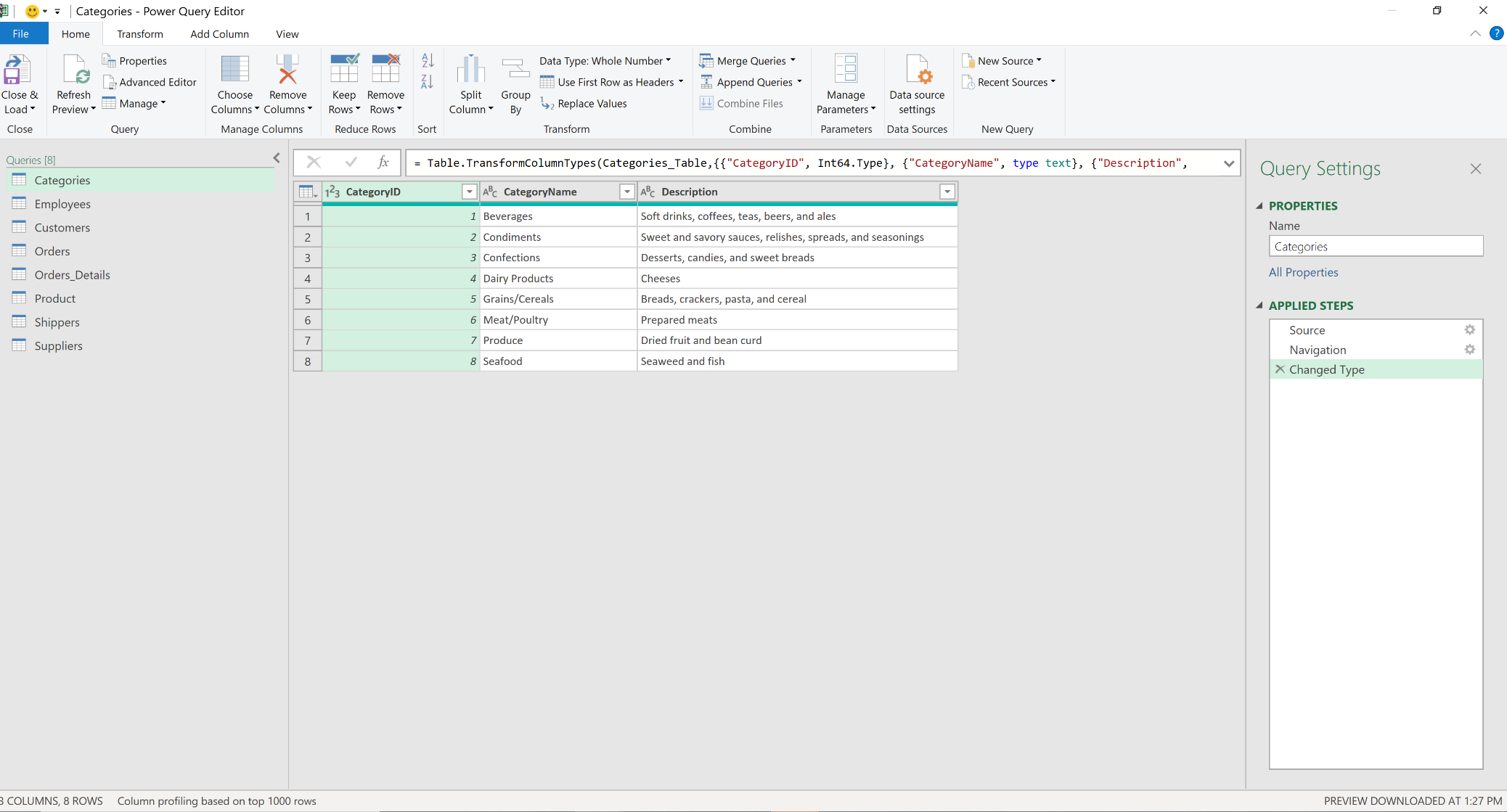The width and height of the screenshot is (1507, 812).
Task: Collapse the Queries pane
Action: click(x=276, y=158)
